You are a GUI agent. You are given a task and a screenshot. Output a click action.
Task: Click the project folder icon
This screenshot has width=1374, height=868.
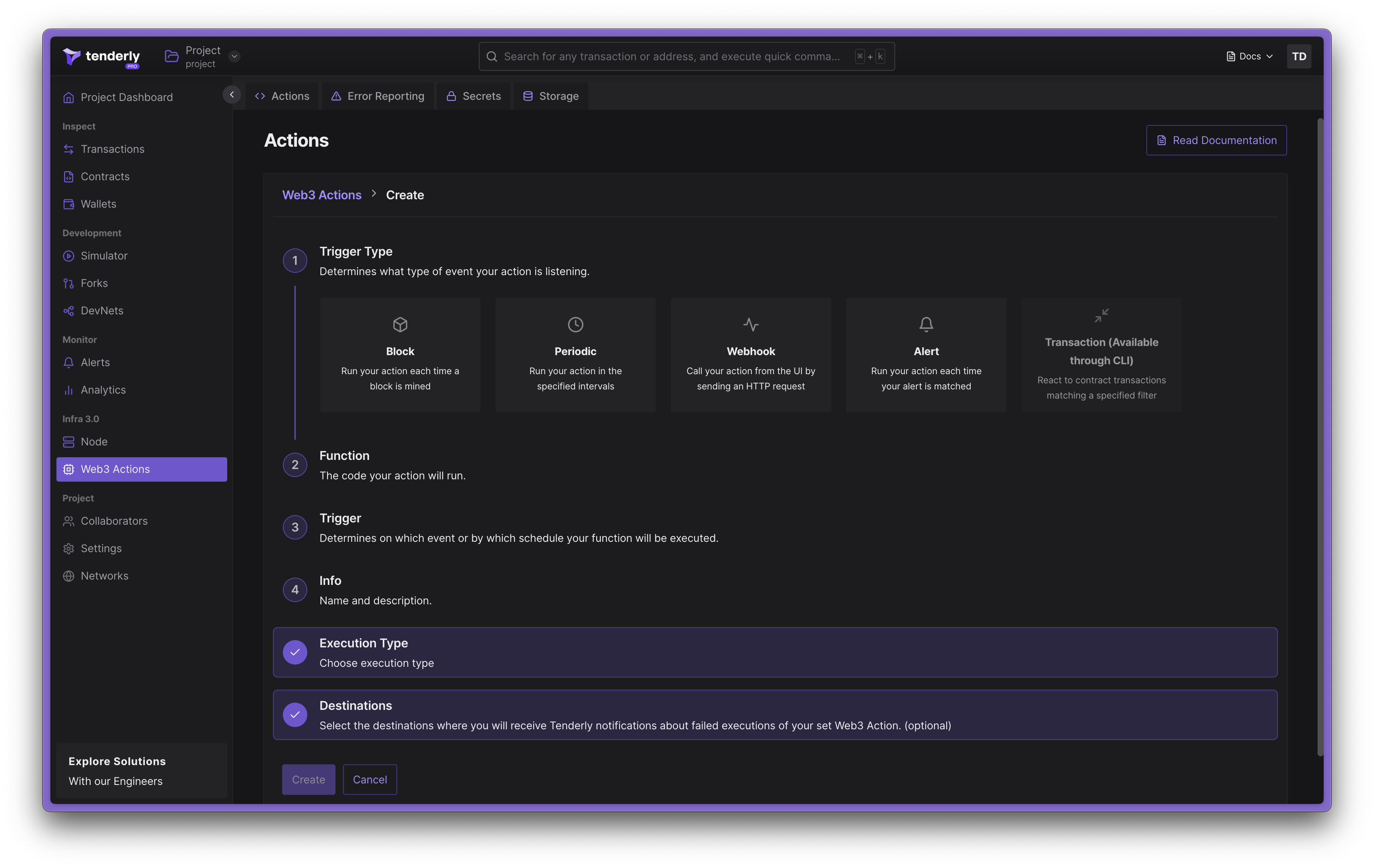(171, 56)
